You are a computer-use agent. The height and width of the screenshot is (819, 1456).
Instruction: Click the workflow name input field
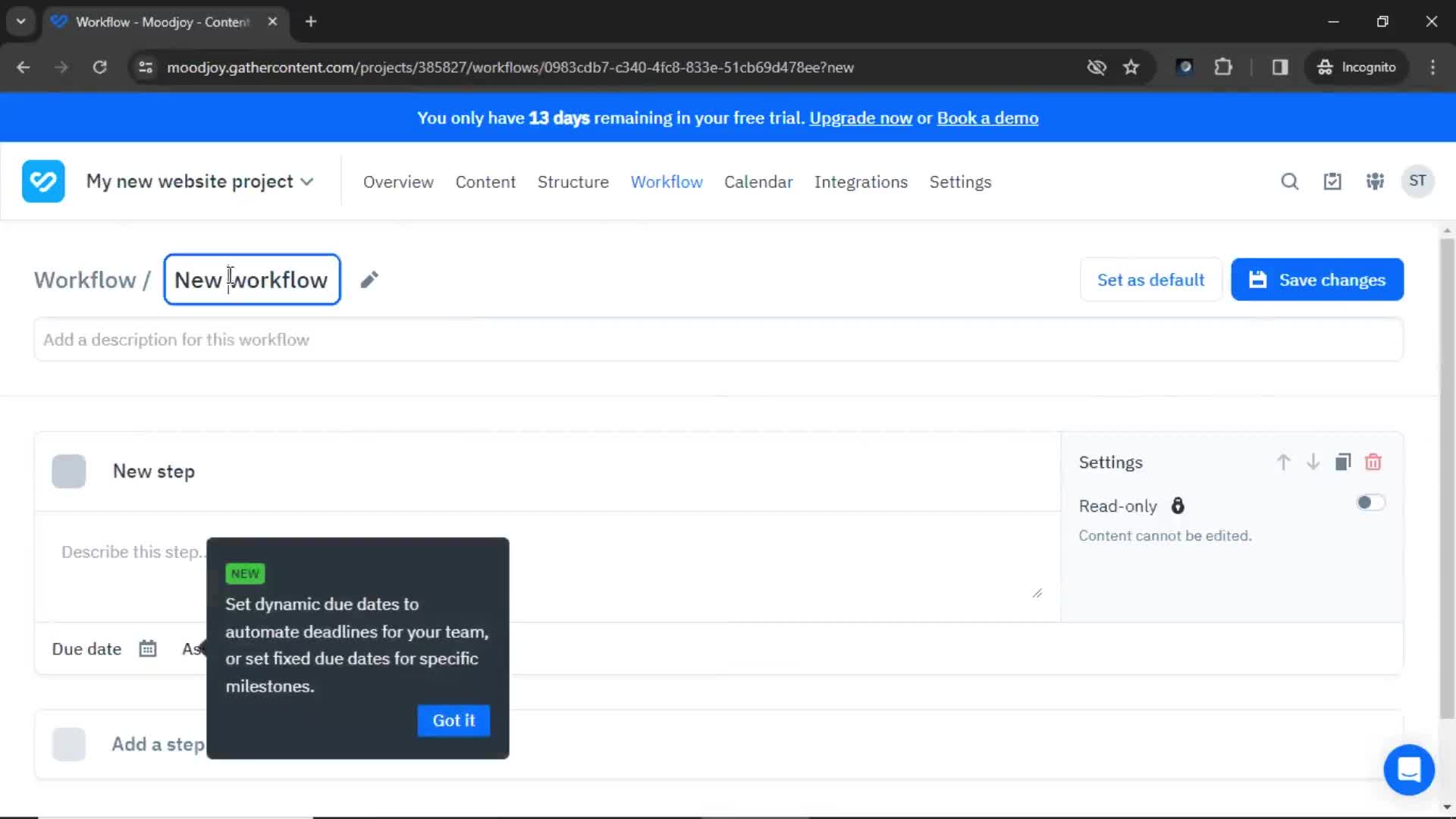click(x=251, y=279)
